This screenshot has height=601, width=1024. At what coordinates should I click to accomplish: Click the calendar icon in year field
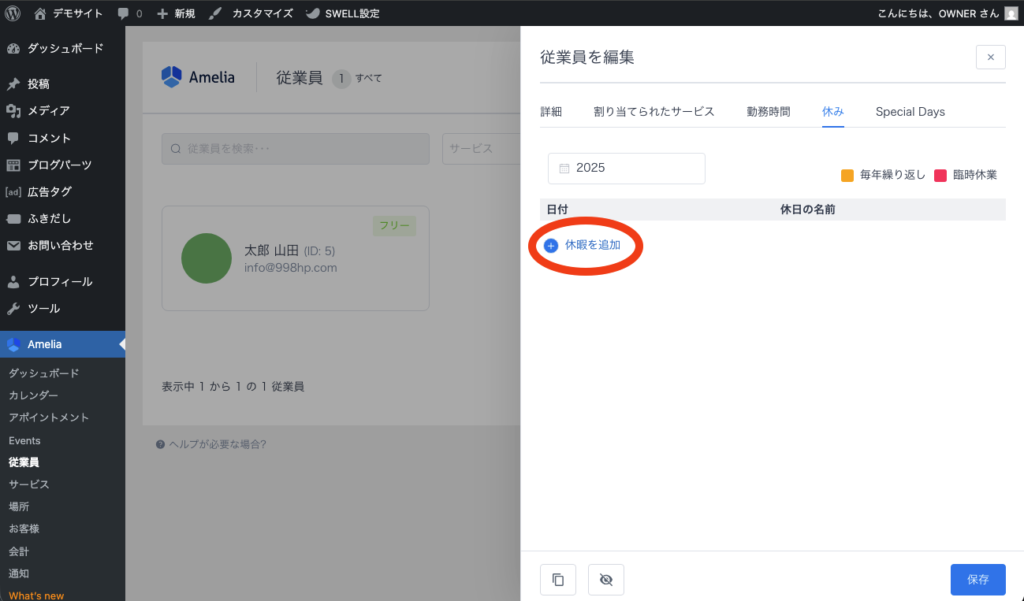(564, 168)
